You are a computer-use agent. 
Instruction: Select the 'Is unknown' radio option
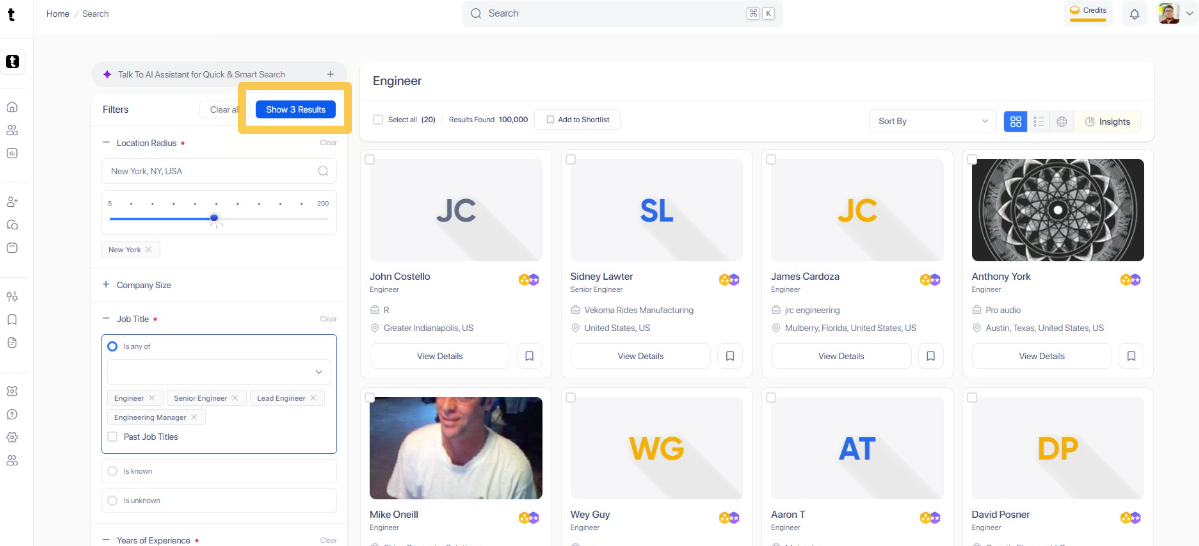(x=112, y=500)
